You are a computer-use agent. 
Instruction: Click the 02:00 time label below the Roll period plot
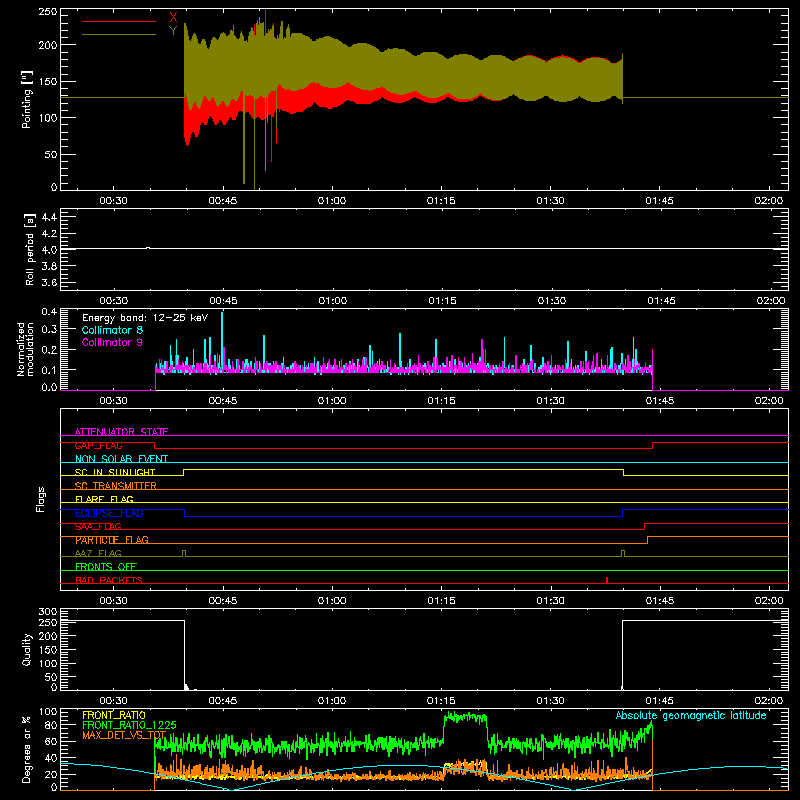(770, 301)
